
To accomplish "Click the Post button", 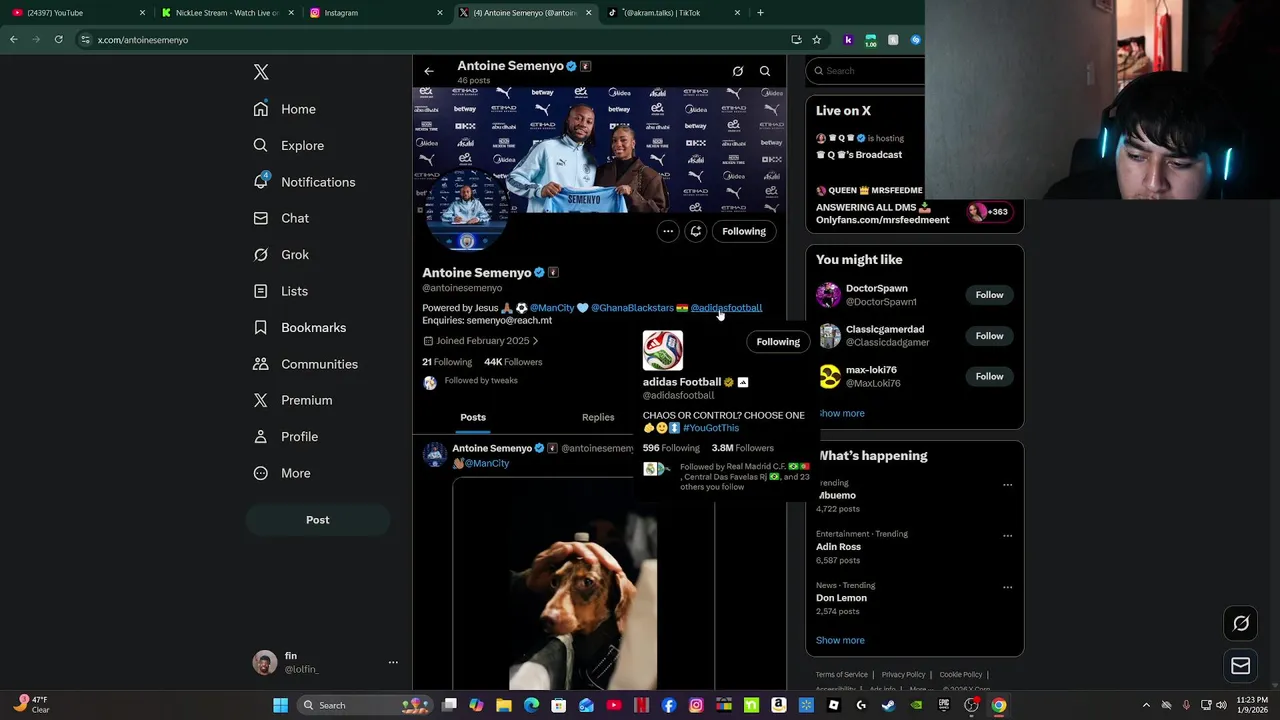I will pyautogui.click(x=317, y=520).
